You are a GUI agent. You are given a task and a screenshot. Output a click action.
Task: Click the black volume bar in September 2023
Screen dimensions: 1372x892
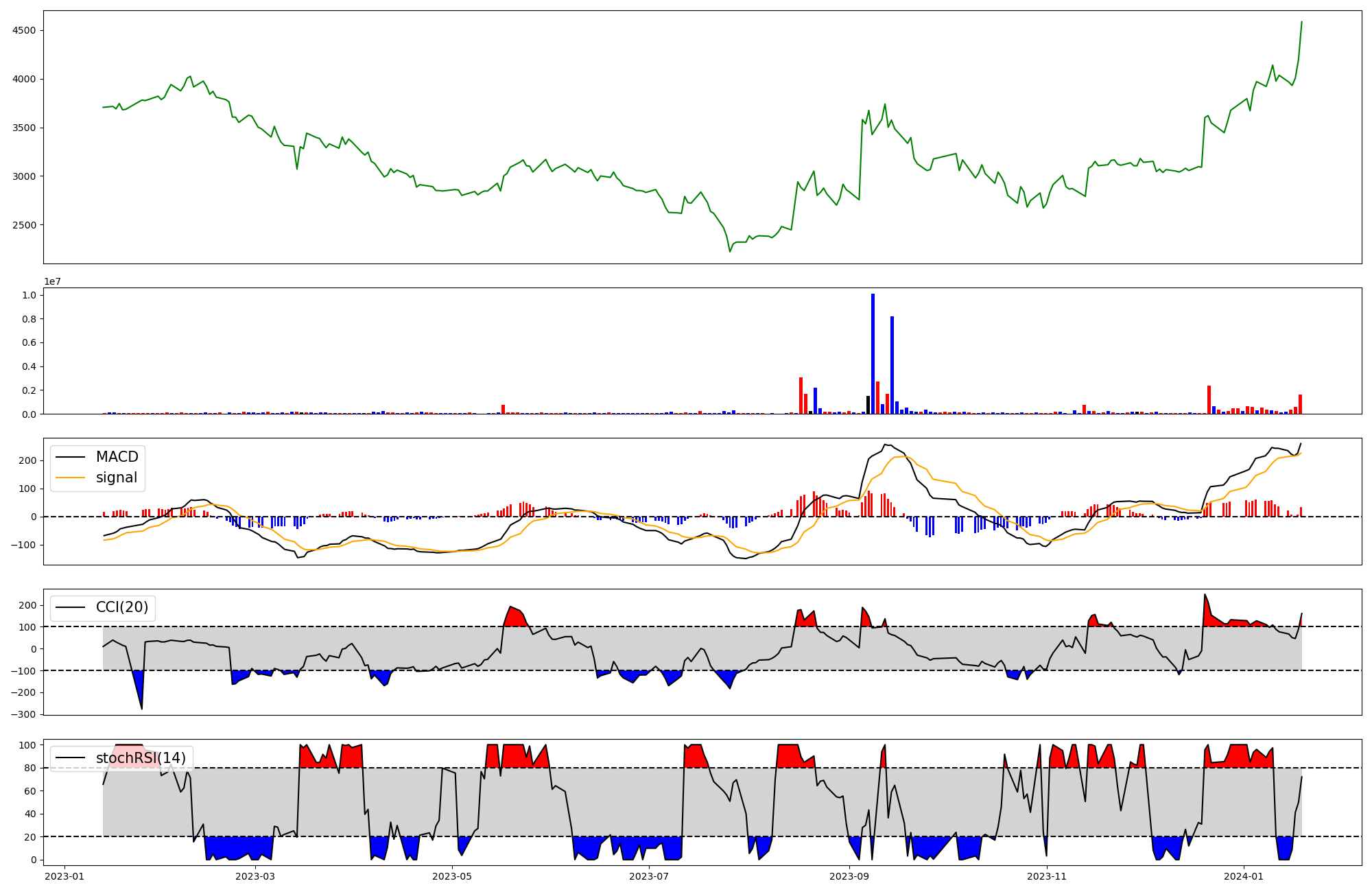(x=868, y=405)
